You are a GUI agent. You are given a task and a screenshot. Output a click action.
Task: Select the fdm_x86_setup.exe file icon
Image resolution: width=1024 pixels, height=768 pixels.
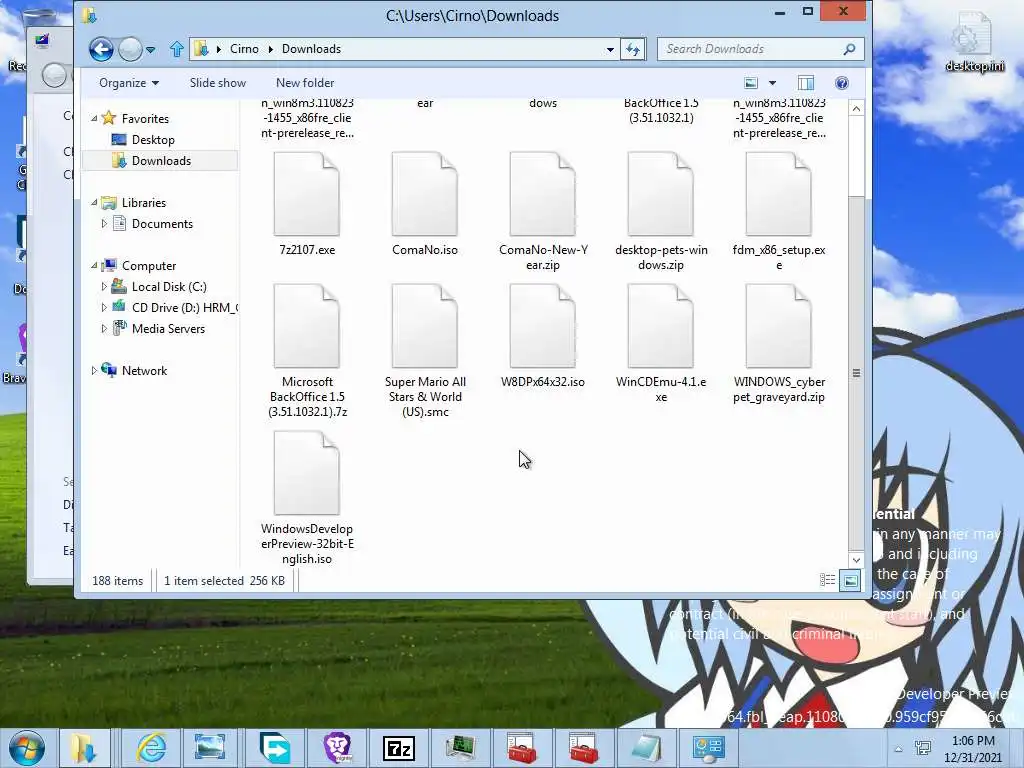click(x=778, y=194)
